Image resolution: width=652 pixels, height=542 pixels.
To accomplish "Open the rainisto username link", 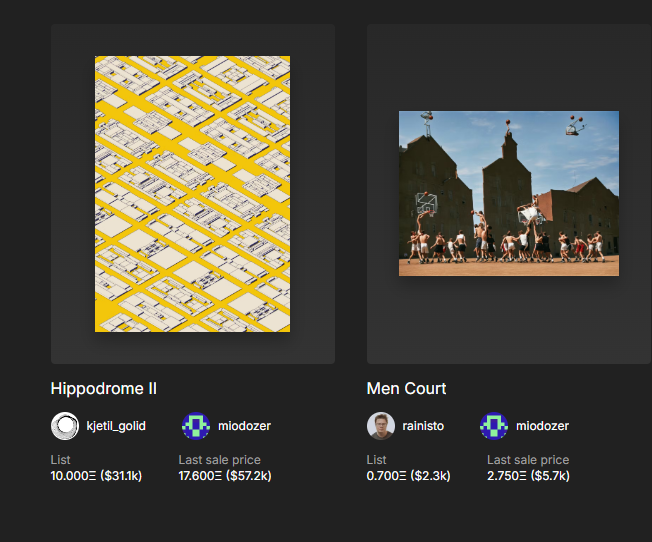I will (423, 426).
